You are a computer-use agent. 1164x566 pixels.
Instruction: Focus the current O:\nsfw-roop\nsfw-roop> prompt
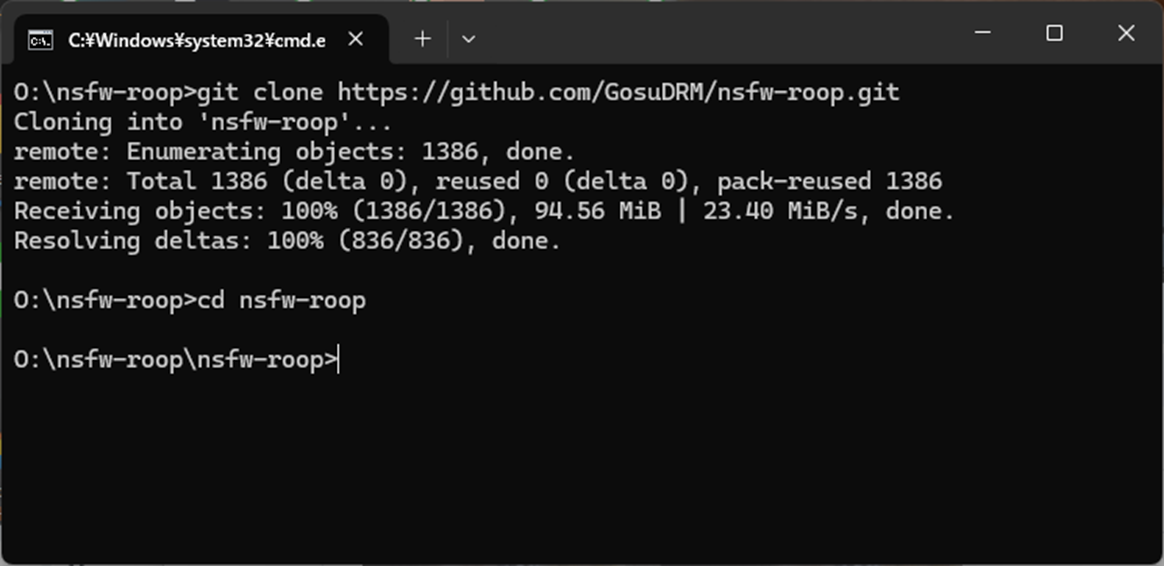click(177, 360)
